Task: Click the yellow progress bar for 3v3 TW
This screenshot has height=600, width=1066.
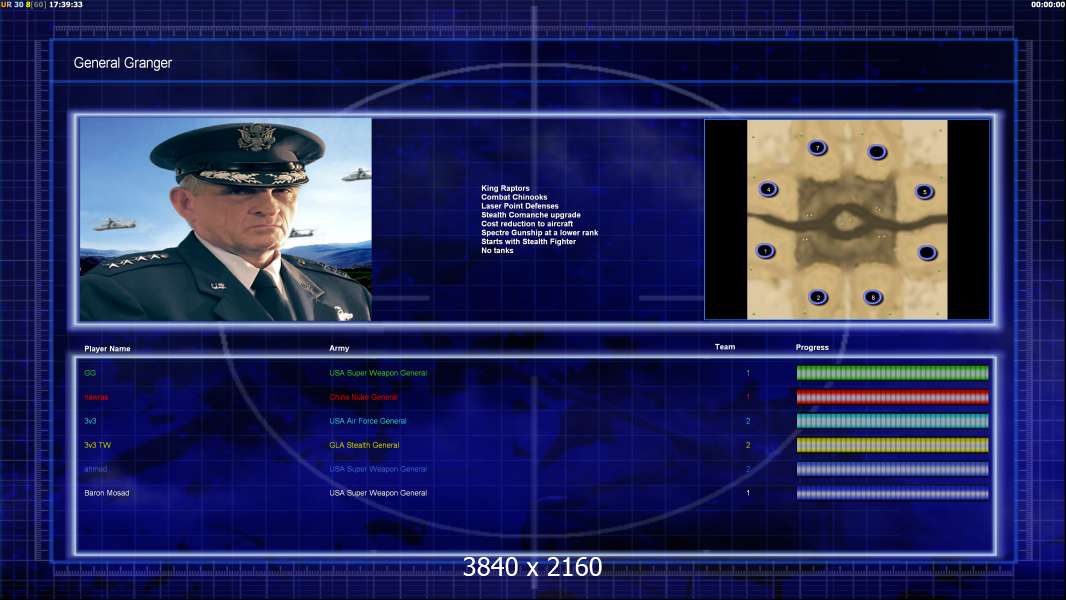Action: tap(892, 445)
